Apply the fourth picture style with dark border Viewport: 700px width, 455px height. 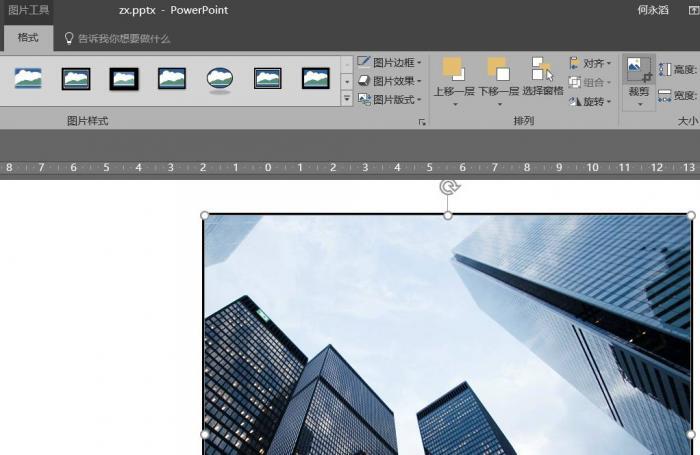(172, 79)
